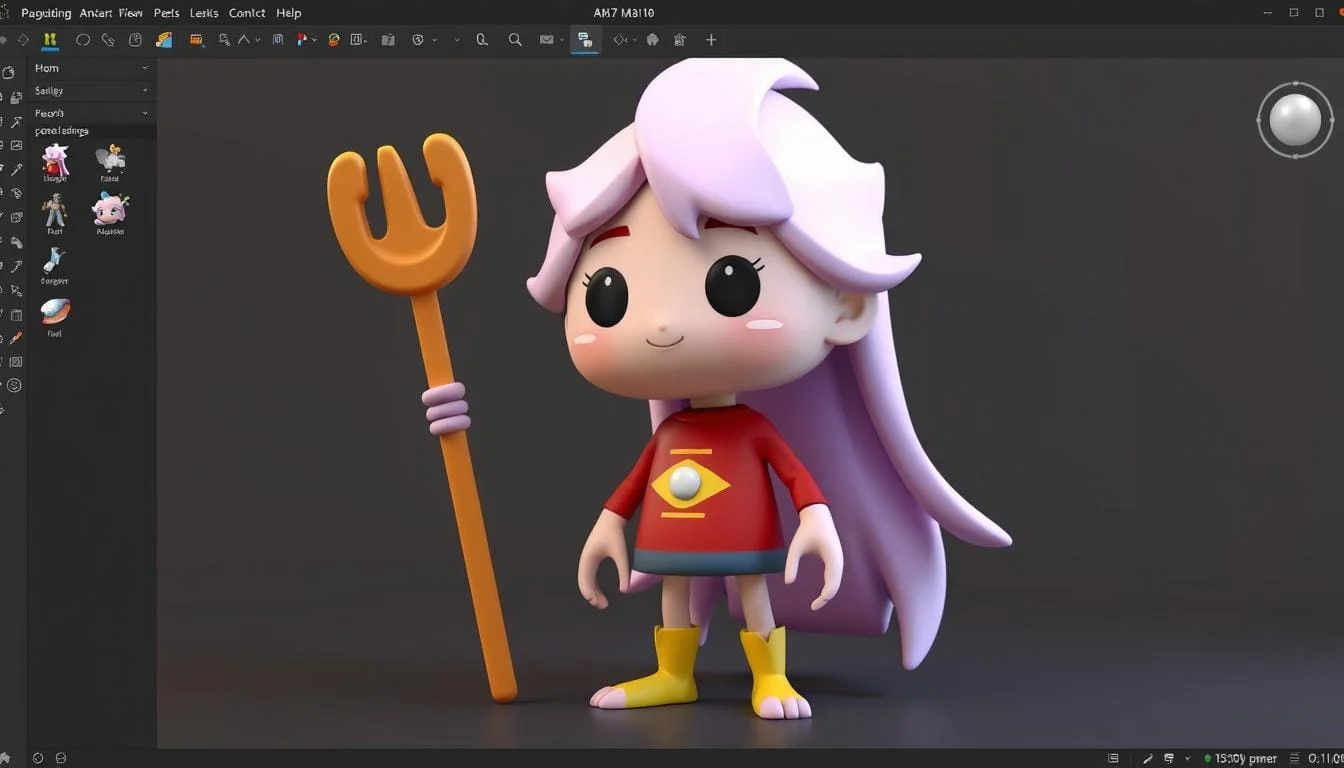Image resolution: width=1344 pixels, height=768 pixels.
Task: Select the ellipse shape tool in toolbar
Action: (83, 40)
